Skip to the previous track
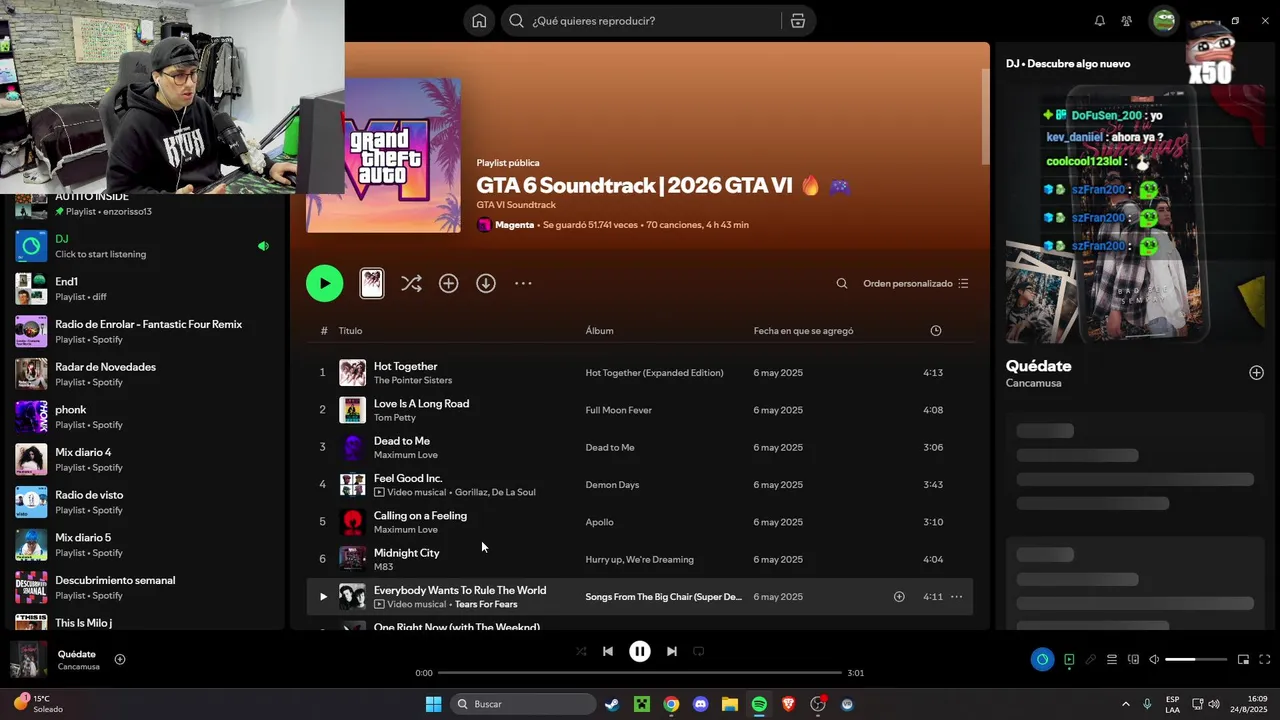 pos(608,651)
